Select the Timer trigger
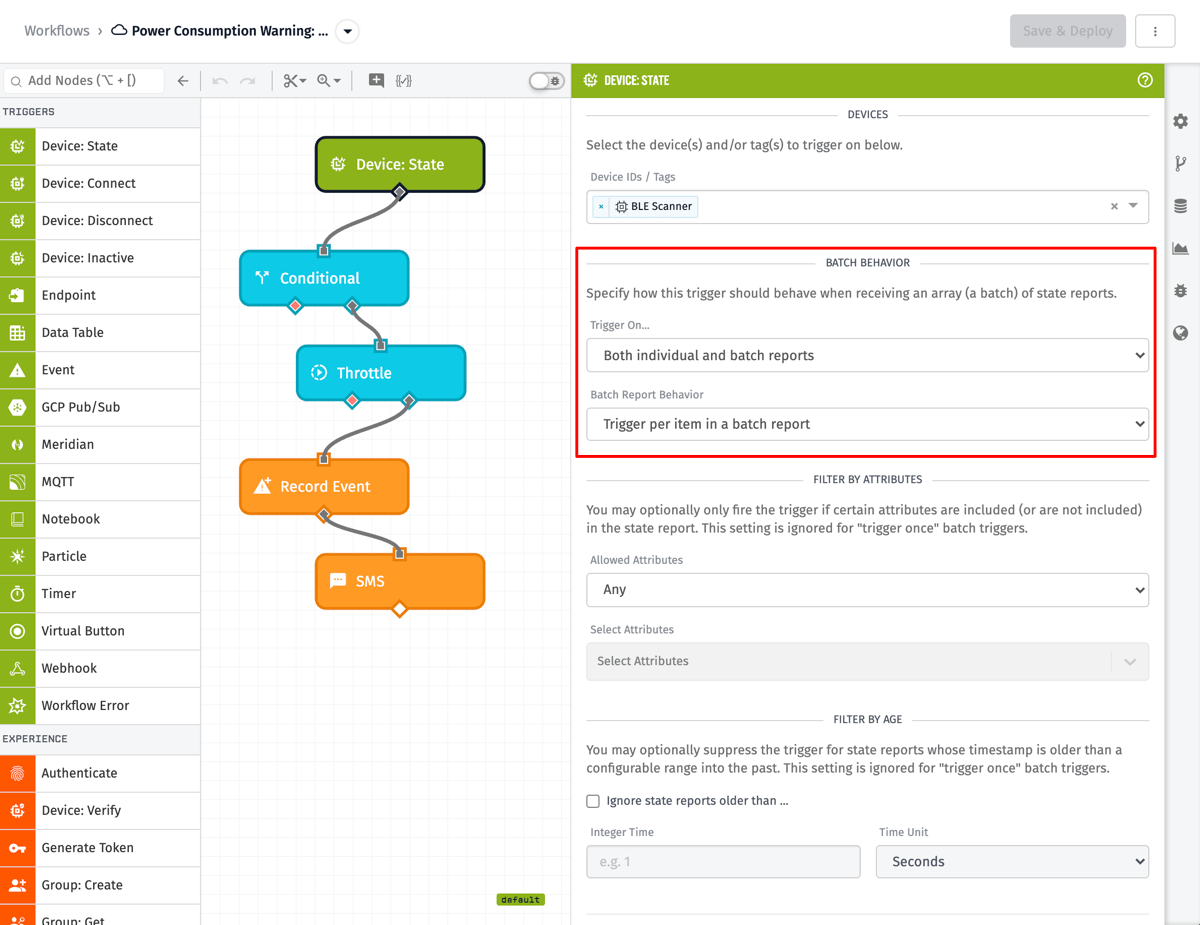Viewport: 1200px width, 925px height. (x=100, y=594)
